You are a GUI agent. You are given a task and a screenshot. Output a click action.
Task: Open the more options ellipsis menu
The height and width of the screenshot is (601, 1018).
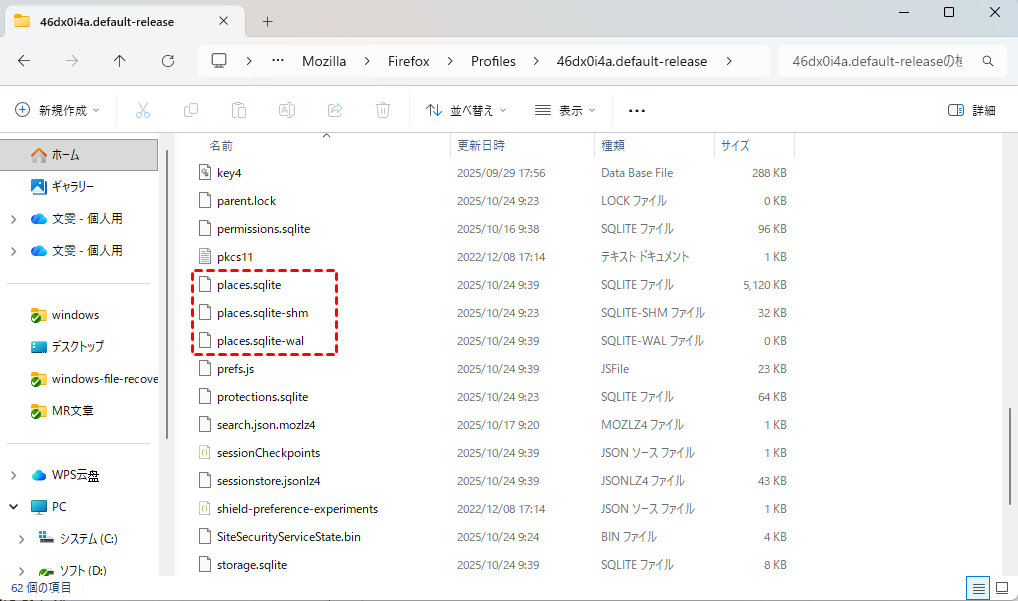coord(637,110)
